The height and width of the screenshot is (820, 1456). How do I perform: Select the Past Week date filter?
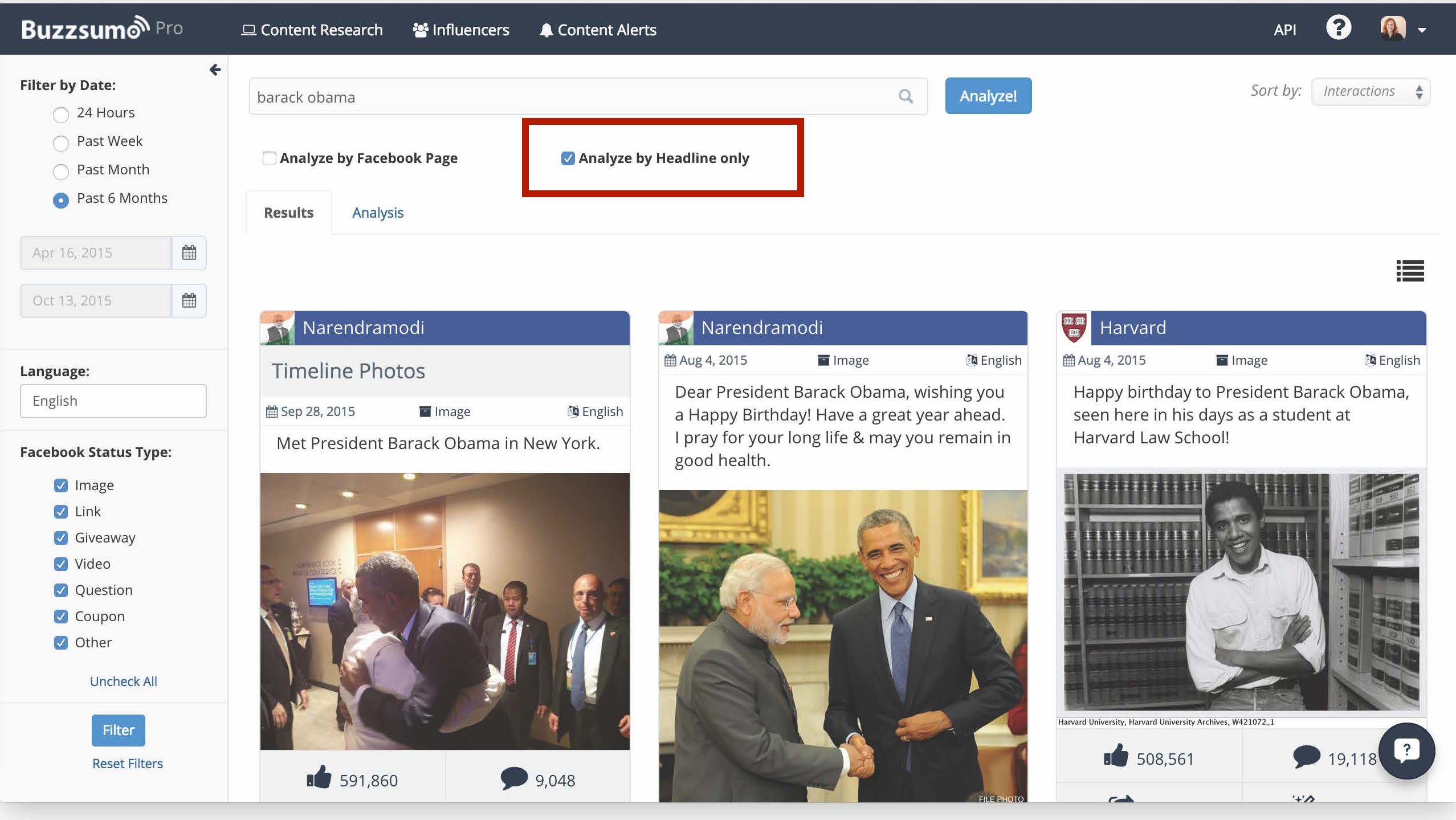pyautogui.click(x=61, y=142)
